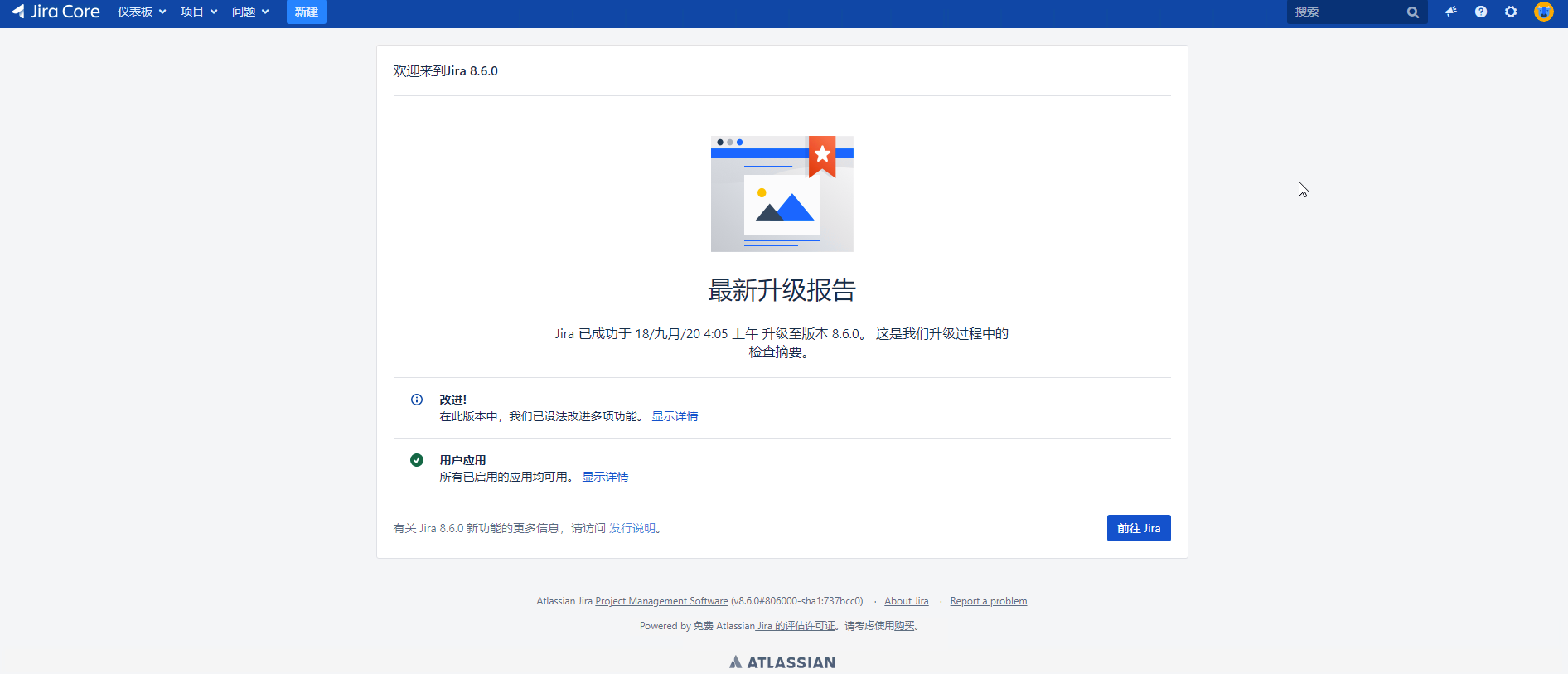The image size is (1568, 674).
Task: Open the help question mark icon
Action: 1481,12
